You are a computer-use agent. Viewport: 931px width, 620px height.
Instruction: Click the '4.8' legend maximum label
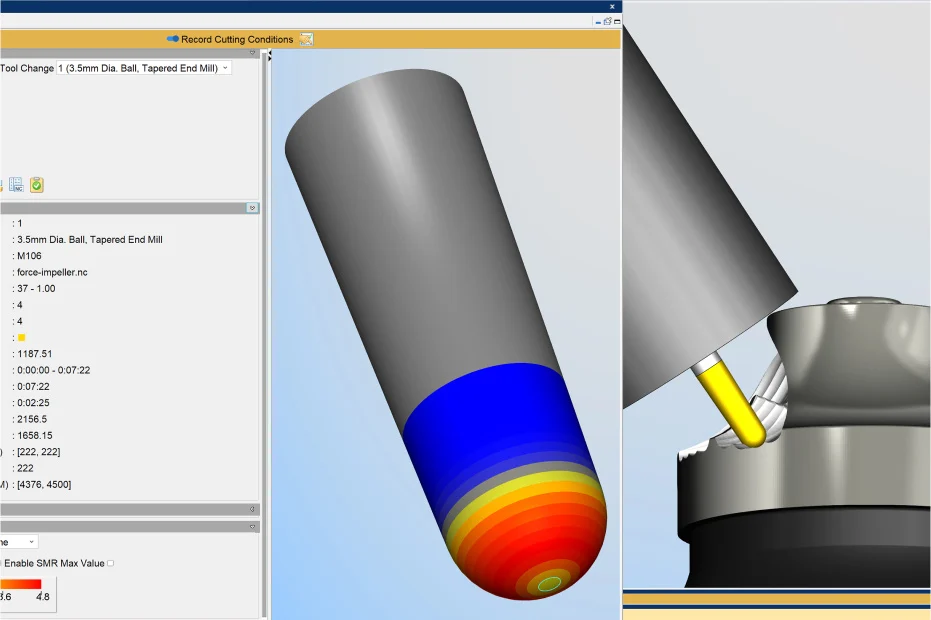click(x=43, y=597)
